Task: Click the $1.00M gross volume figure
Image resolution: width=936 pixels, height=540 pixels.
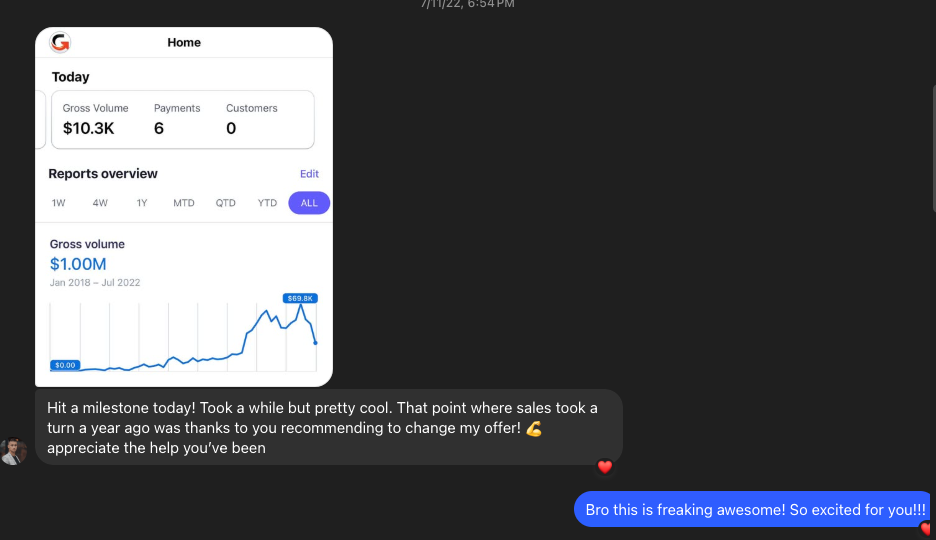Action: [78, 264]
